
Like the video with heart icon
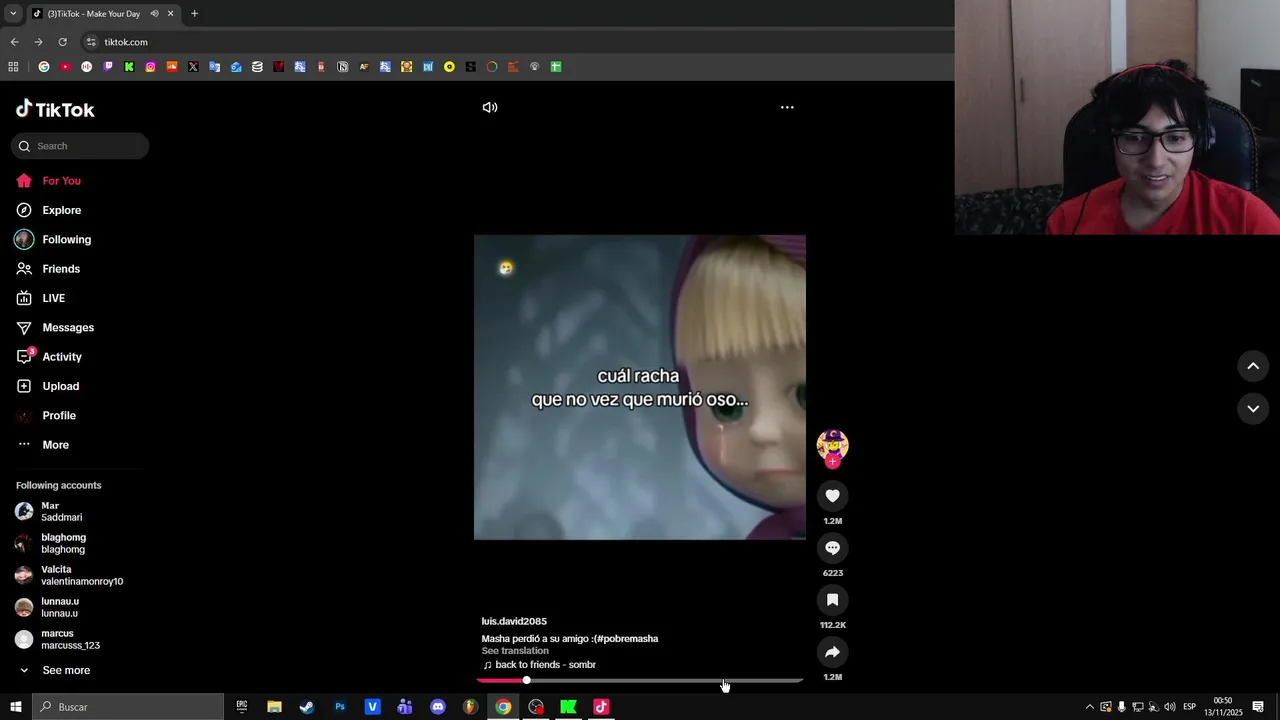click(x=832, y=496)
